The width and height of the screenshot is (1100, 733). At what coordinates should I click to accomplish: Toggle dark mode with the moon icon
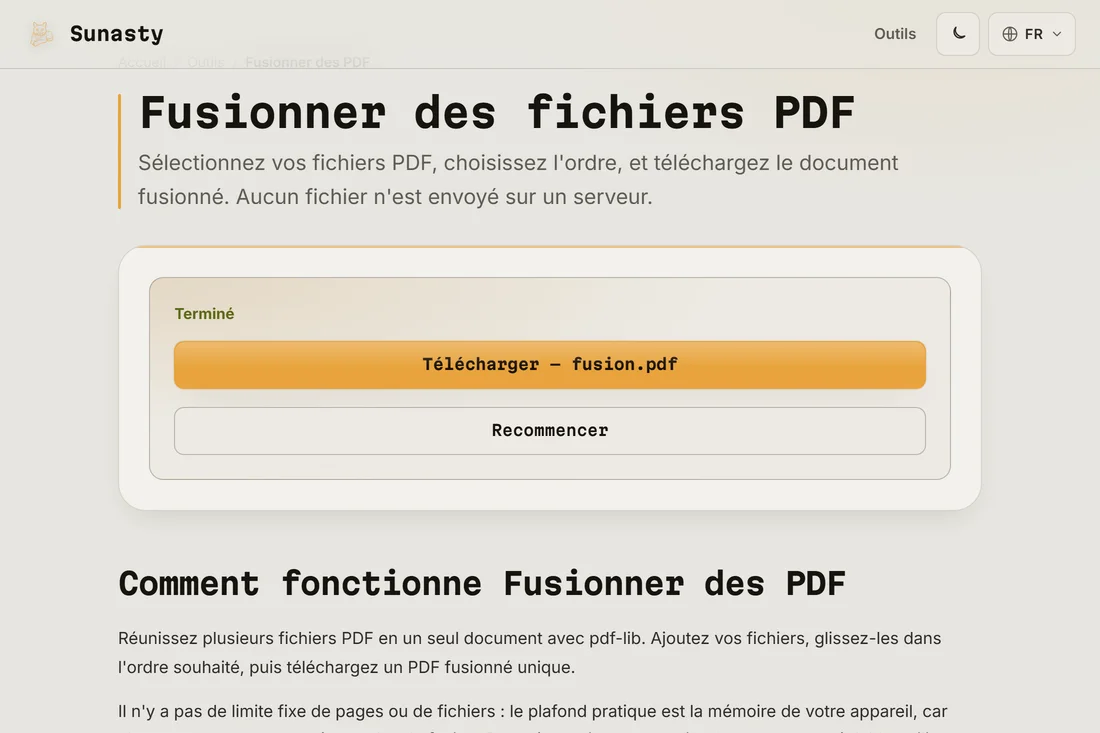[x=958, y=34]
